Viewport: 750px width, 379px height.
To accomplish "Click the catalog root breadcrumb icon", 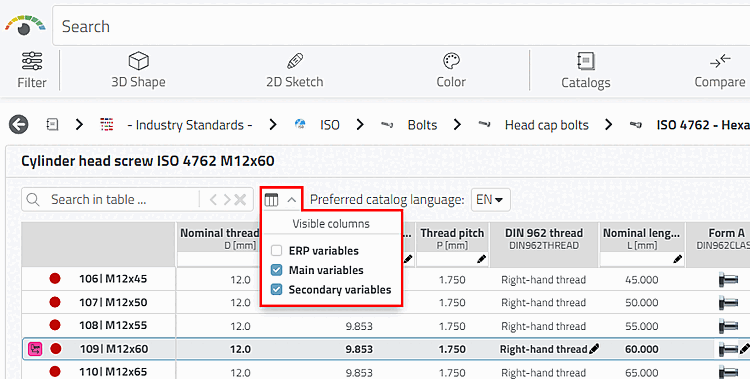I will (x=52, y=125).
